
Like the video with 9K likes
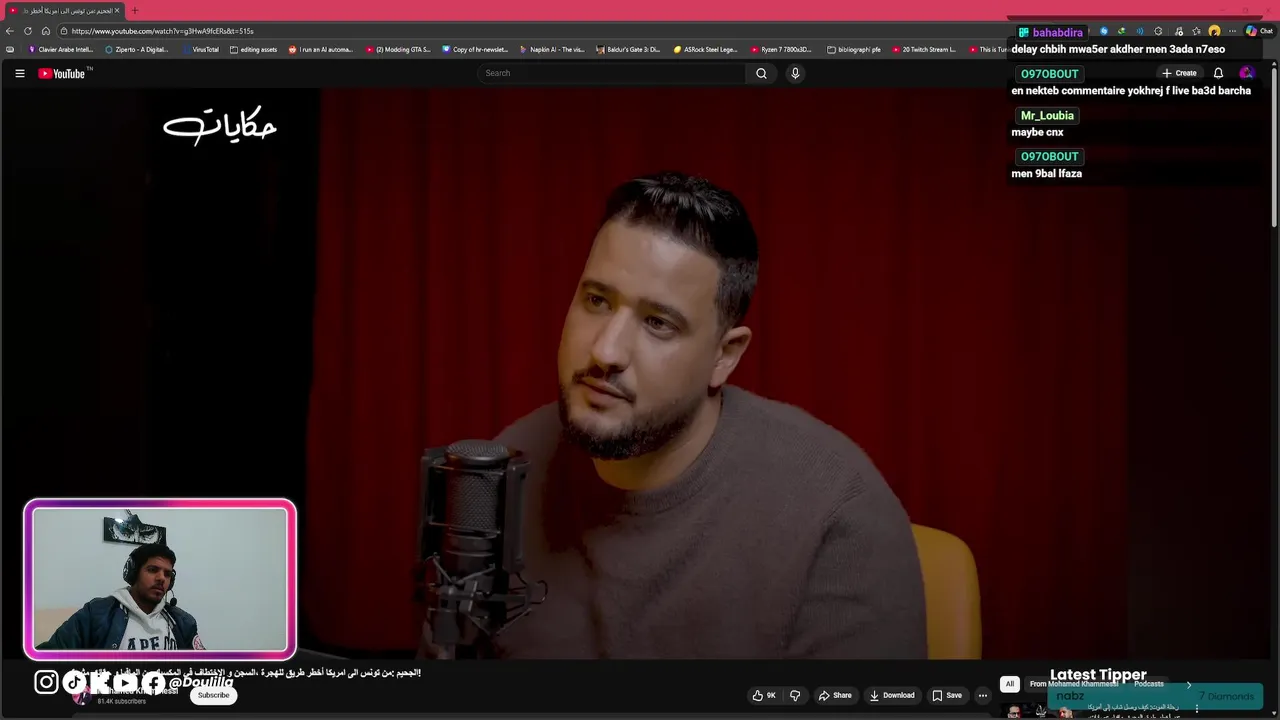[x=764, y=695]
